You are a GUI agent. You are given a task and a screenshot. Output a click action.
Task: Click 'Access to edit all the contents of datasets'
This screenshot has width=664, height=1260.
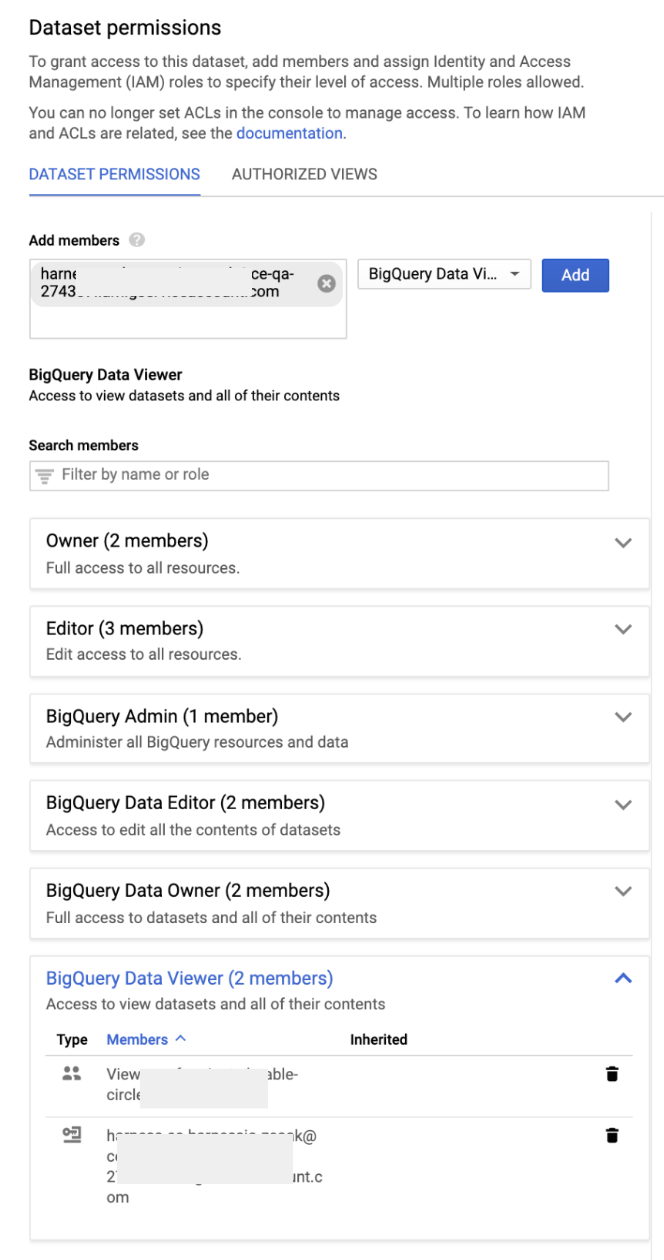pyautogui.click(x=193, y=829)
